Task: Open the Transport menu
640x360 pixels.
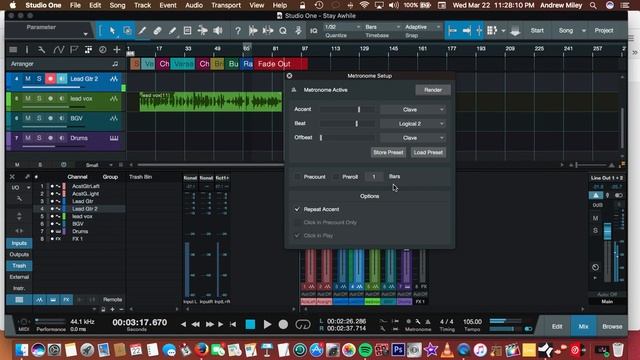Action: pyautogui.click(x=226, y=5)
